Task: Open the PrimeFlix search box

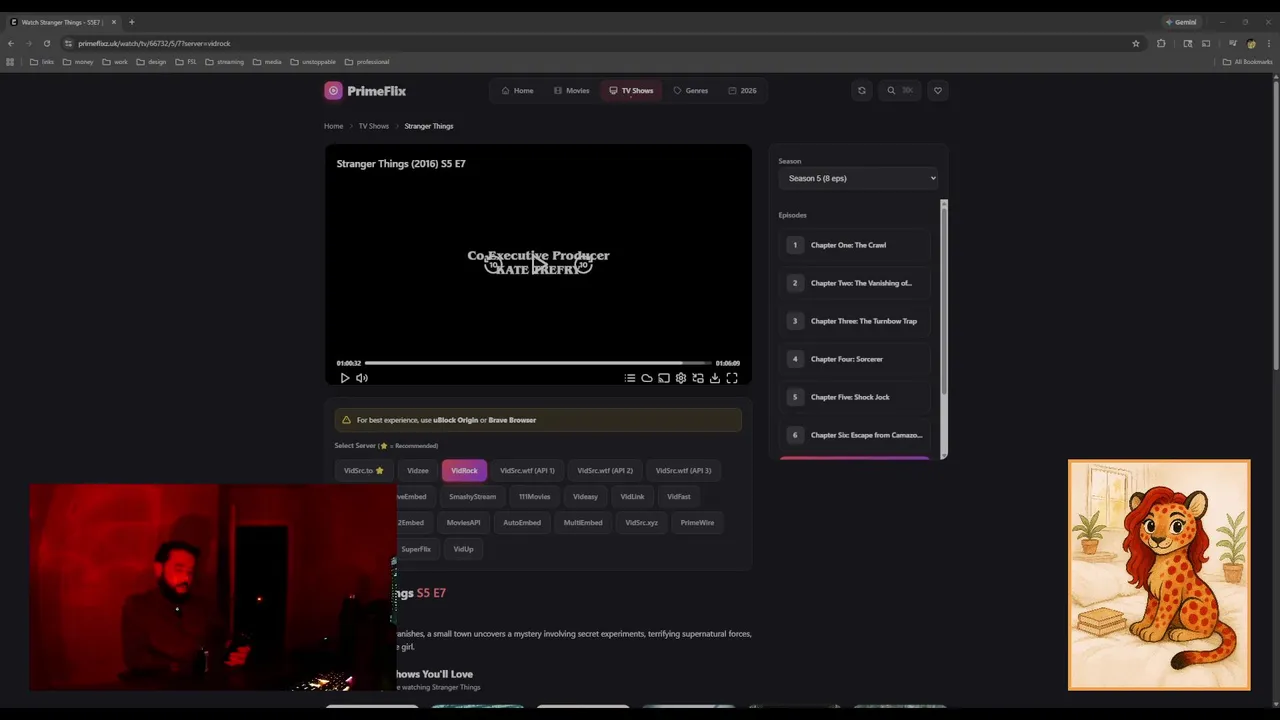Action: 900,90
